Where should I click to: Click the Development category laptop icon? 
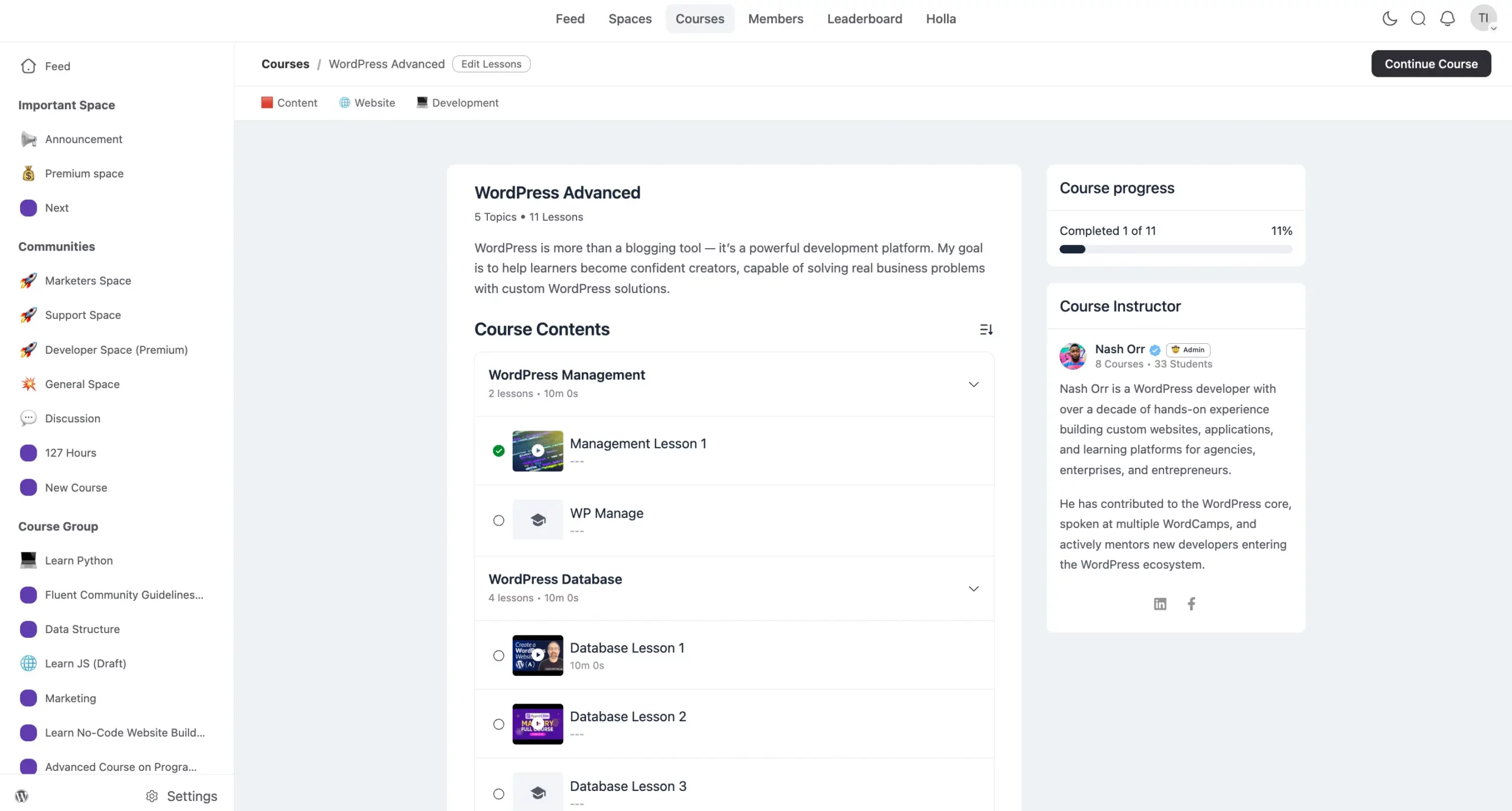(x=422, y=102)
